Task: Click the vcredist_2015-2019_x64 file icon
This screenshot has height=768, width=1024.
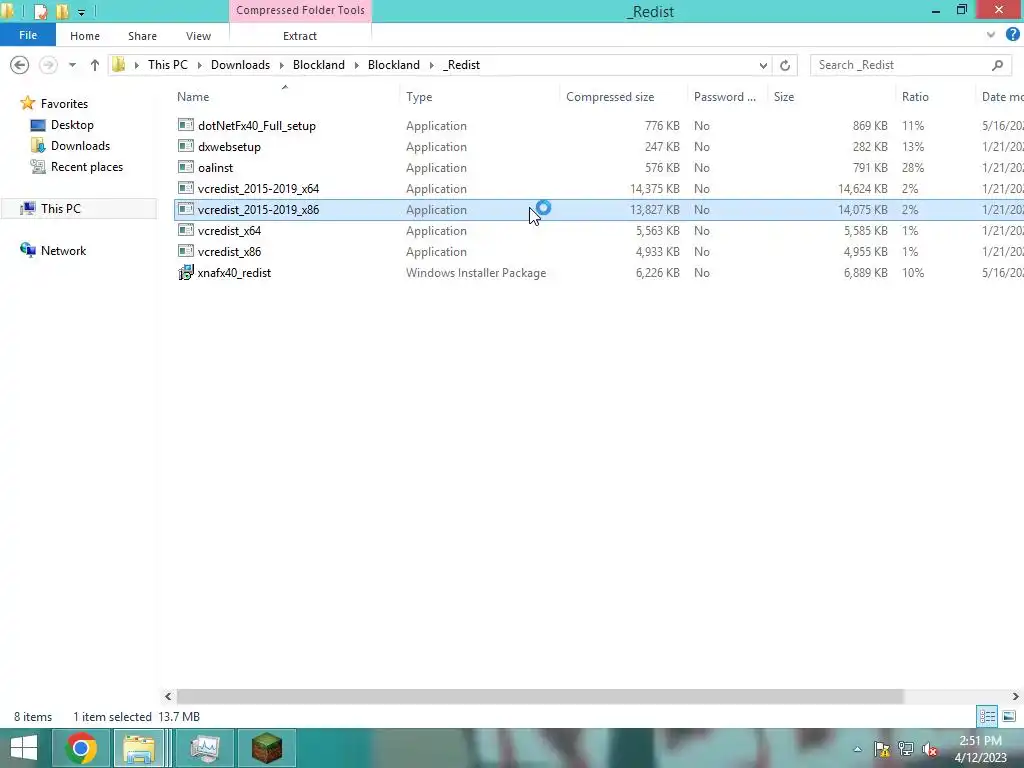Action: click(186, 188)
